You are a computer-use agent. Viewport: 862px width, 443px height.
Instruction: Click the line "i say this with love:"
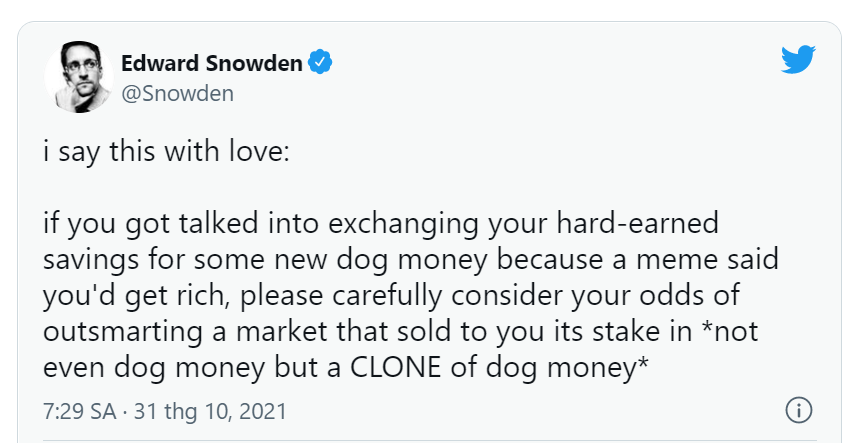[x=166, y=152]
